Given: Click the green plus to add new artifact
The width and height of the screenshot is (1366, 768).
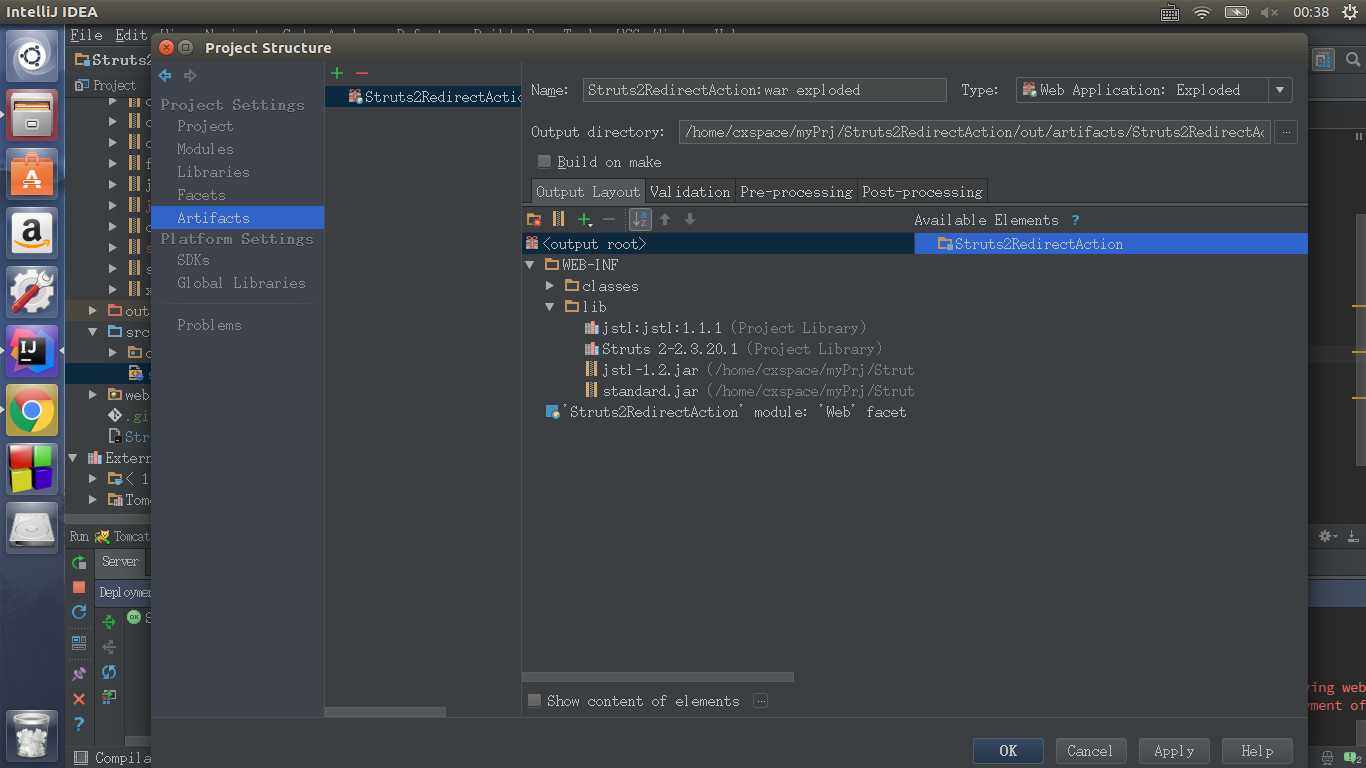Looking at the screenshot, I should click(337, 73).
